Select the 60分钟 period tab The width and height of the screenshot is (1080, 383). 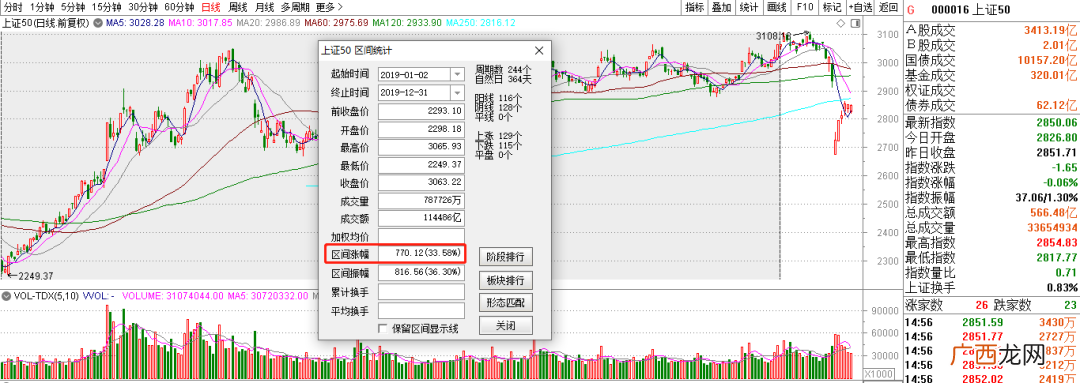tap(180, 8)
